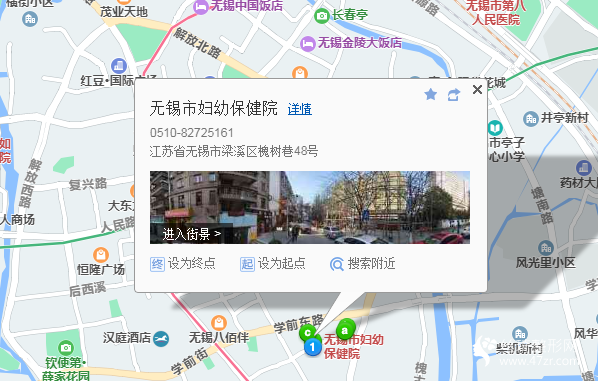598x381 pixels.
Task: Click the 长春亭 camera scenic icon
Action: [322, 16]
